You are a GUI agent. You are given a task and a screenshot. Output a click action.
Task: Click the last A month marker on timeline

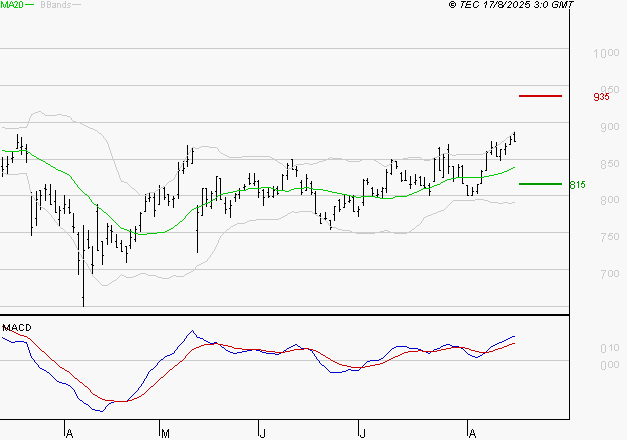pos(471,432)
